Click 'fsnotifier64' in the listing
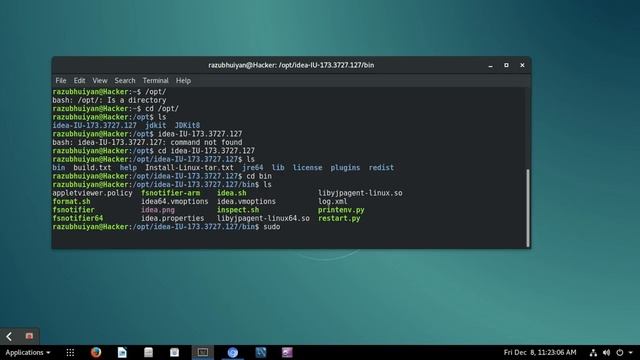Image resolution: width=640 pixels, height=360 pixels. tap(78, 218)
